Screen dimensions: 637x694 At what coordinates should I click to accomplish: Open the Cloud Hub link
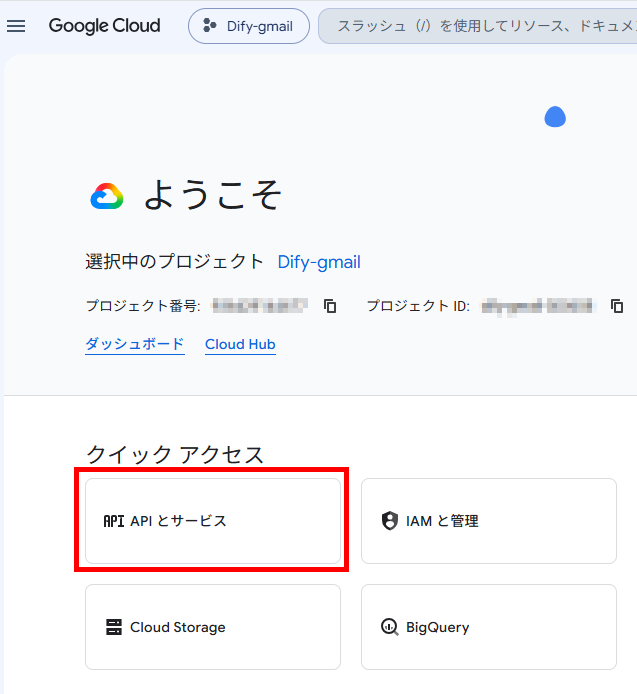(x=240, y=344)
